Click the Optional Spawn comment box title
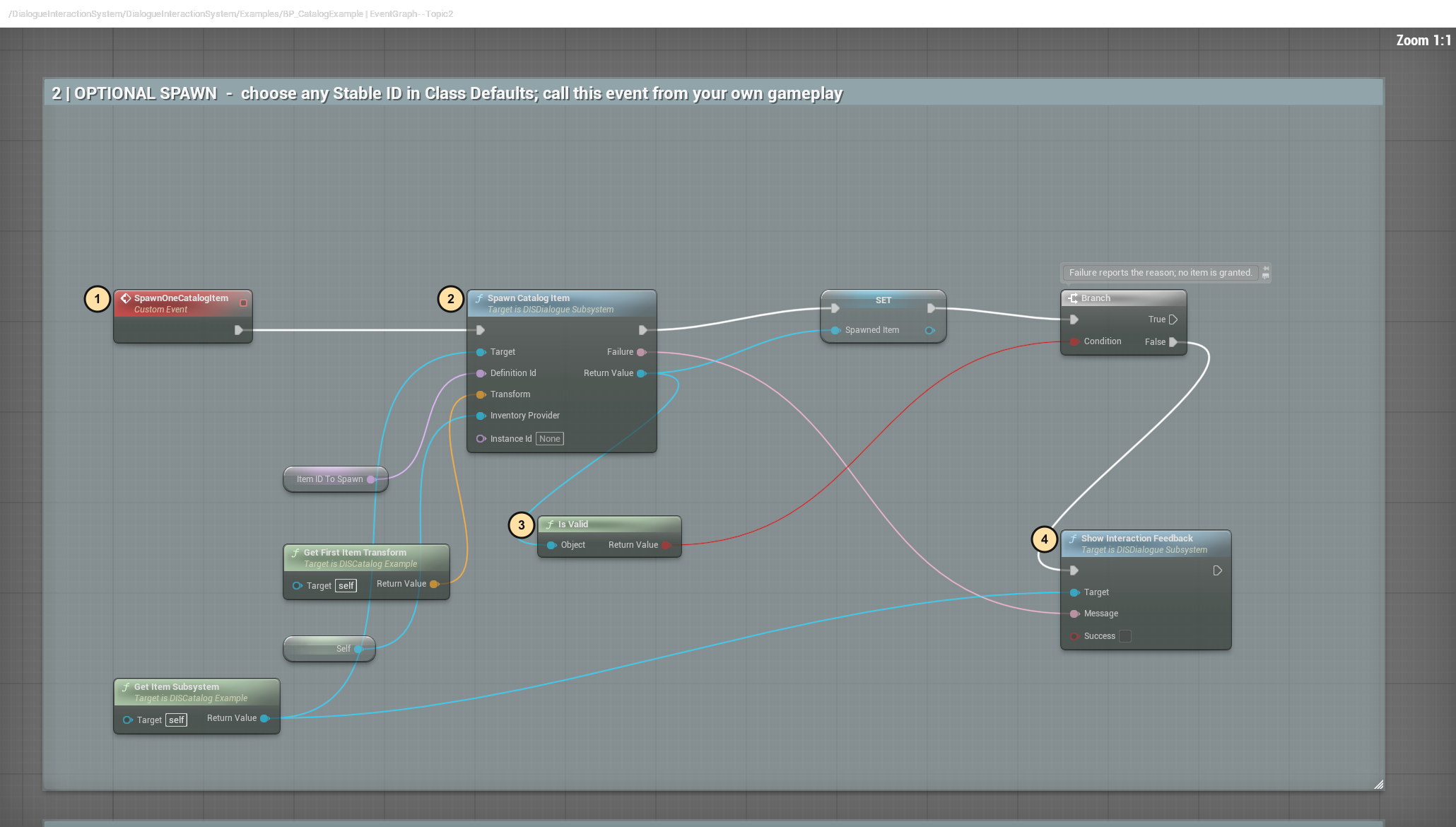The width and height of the screenshot is (1456, 827). pos(447,93)
